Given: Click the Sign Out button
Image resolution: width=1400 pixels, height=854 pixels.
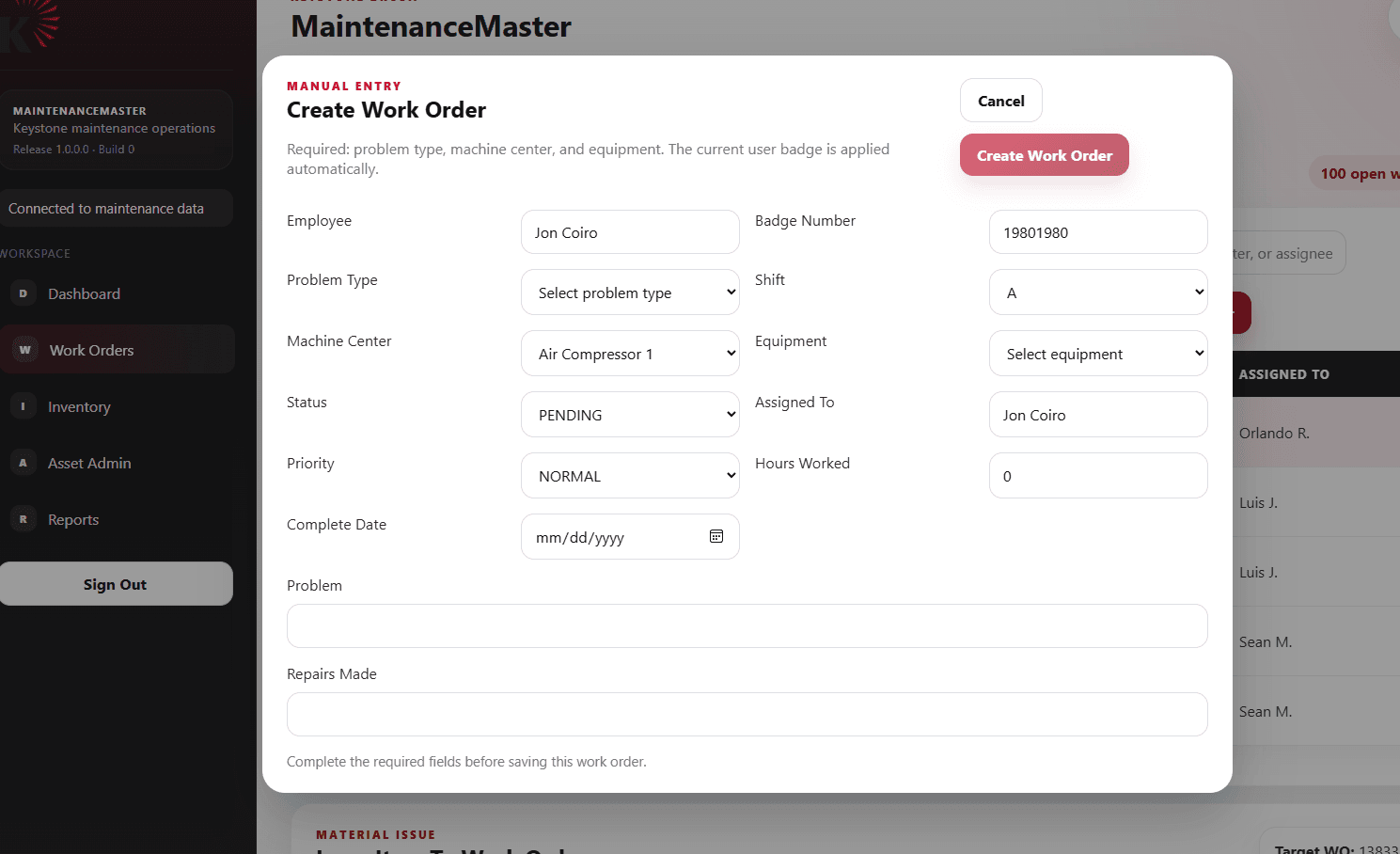Looking at the screenshot, I should coord(115,583).
